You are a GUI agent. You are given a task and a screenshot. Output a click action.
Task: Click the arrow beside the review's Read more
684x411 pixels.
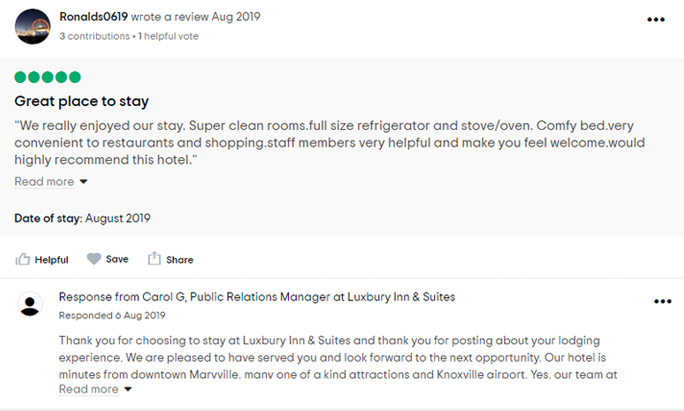click(x=84, y=182)
